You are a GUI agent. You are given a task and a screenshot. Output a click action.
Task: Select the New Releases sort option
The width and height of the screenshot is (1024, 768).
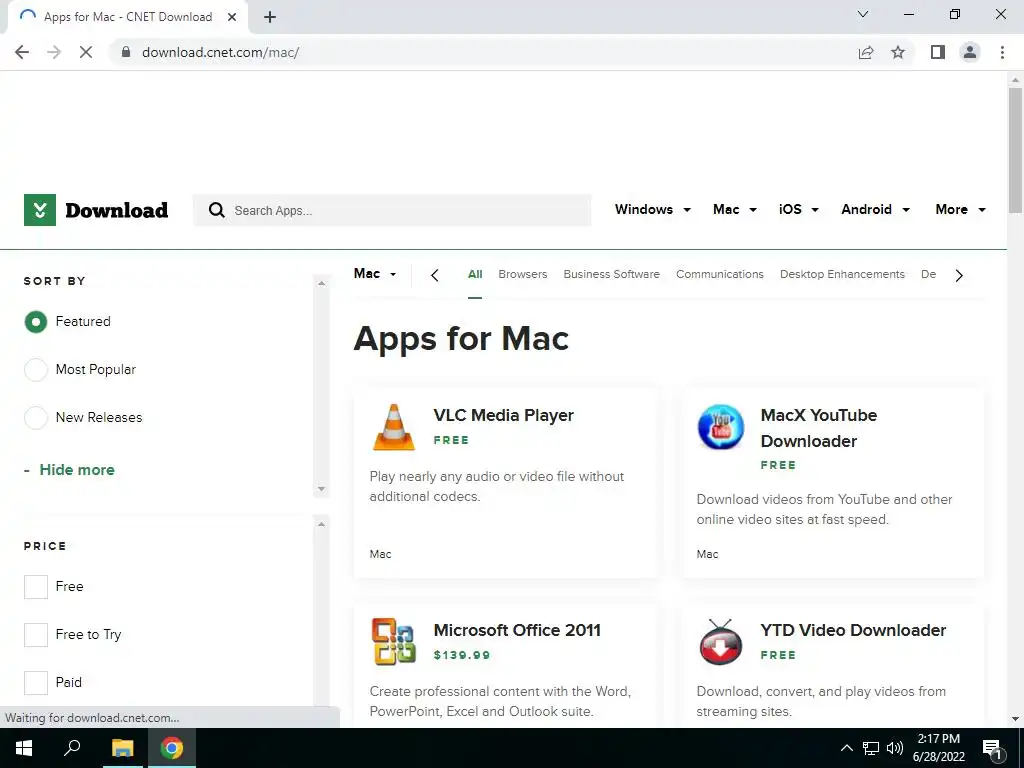tap(36, 417)
